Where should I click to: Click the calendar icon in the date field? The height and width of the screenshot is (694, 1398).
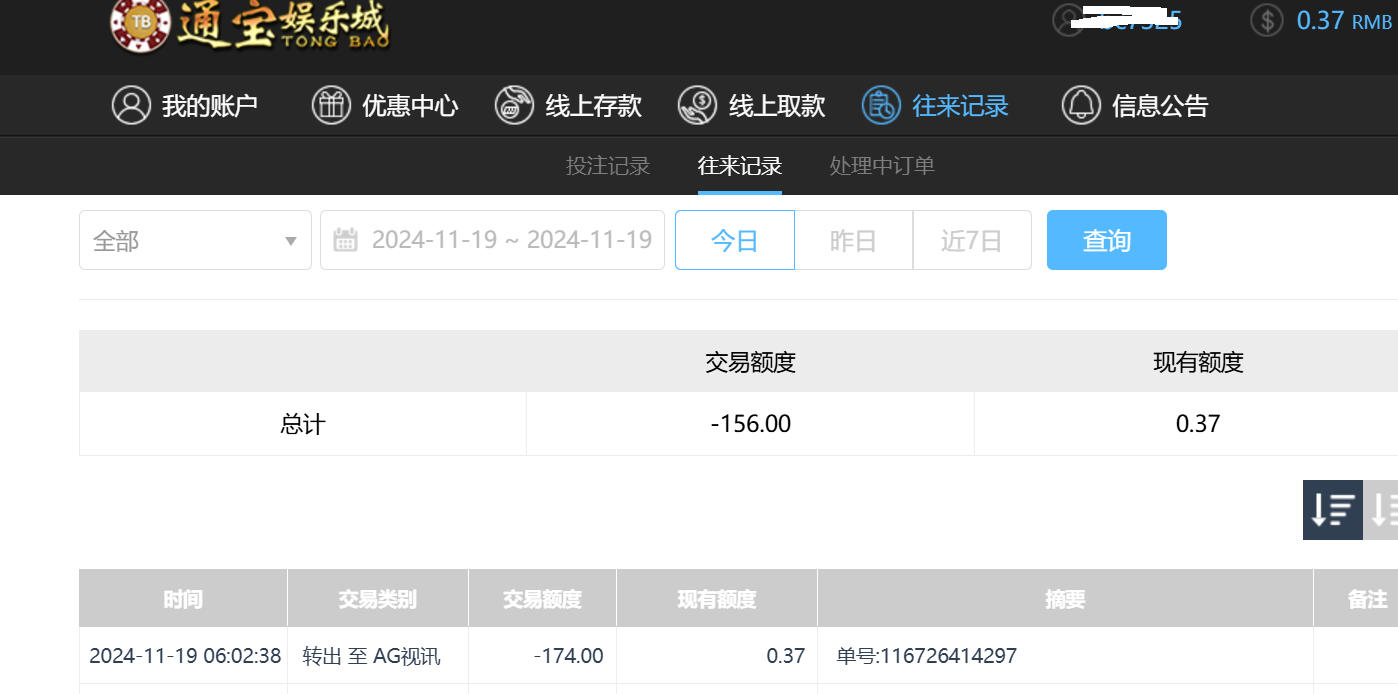(346, 240)
